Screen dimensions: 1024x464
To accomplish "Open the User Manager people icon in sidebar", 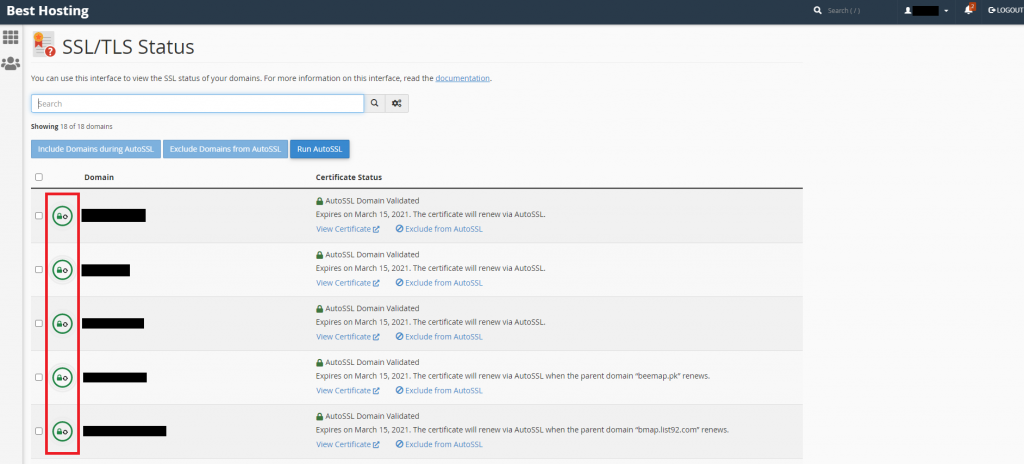I will tap(10, 63).
